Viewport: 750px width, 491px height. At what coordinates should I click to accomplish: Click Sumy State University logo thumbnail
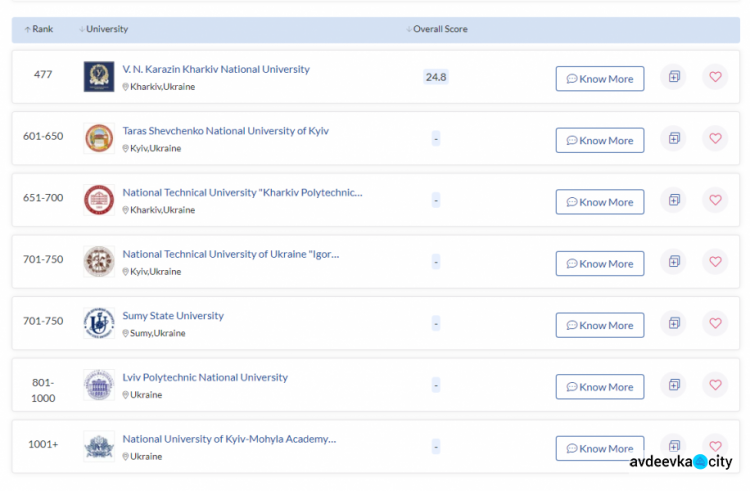tap(99, 323)
